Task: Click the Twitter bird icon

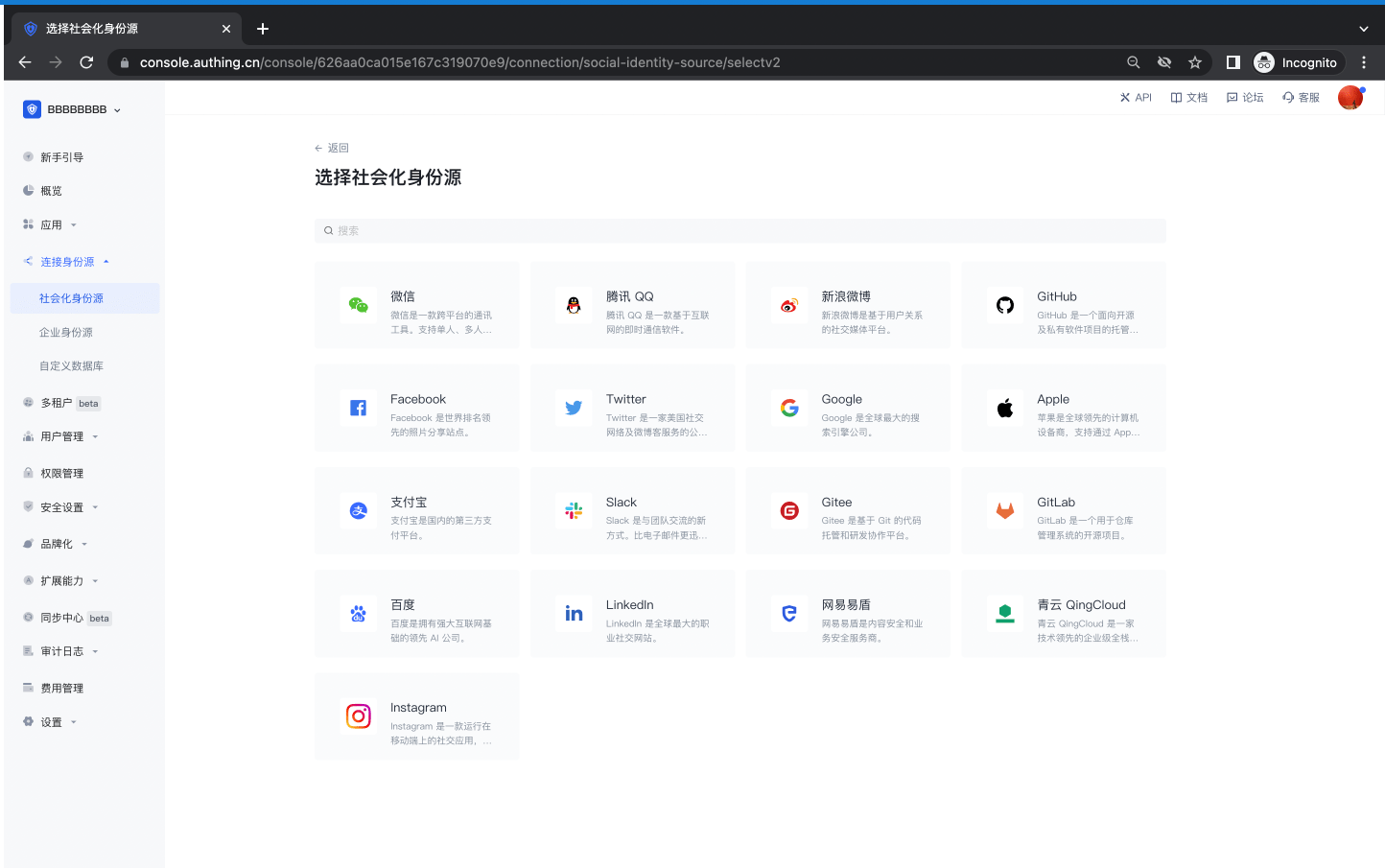Action: 574,408
